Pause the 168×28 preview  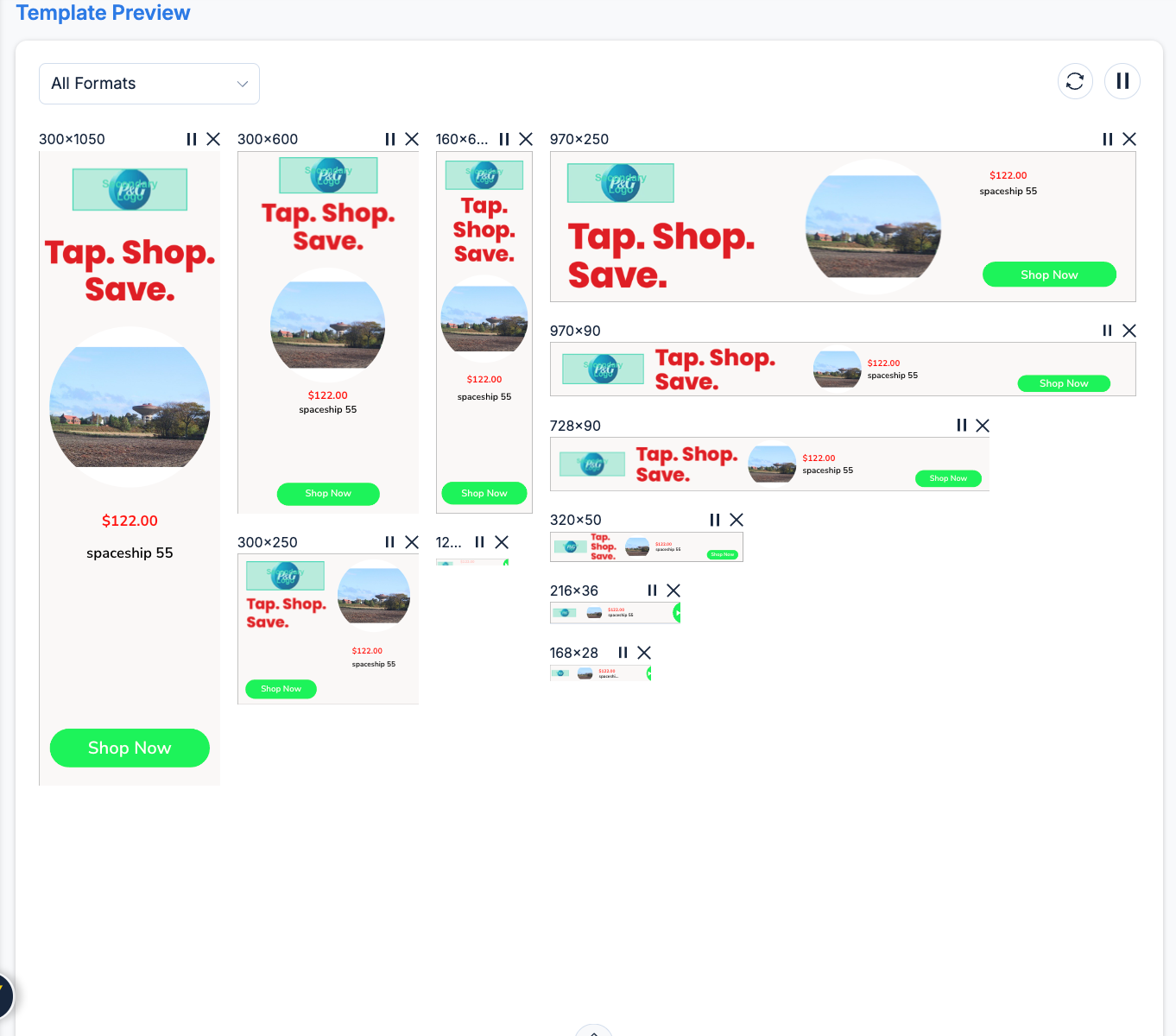[623, 653]
